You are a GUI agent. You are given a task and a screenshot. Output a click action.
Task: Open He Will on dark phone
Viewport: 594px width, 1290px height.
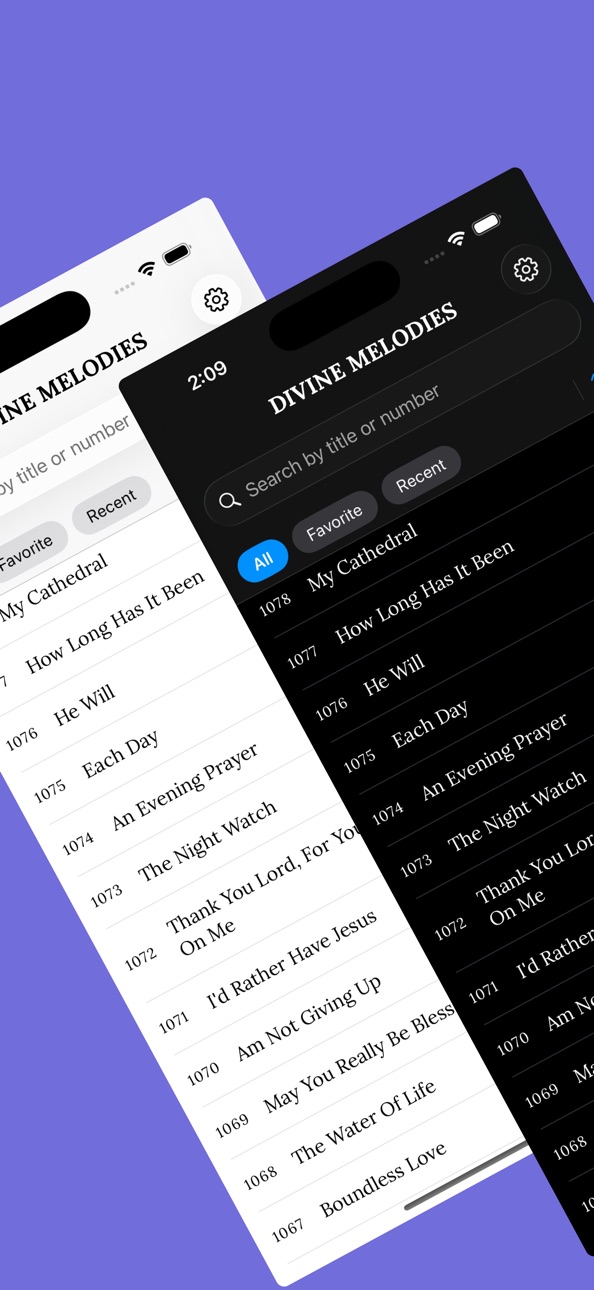tap(394, 674)
